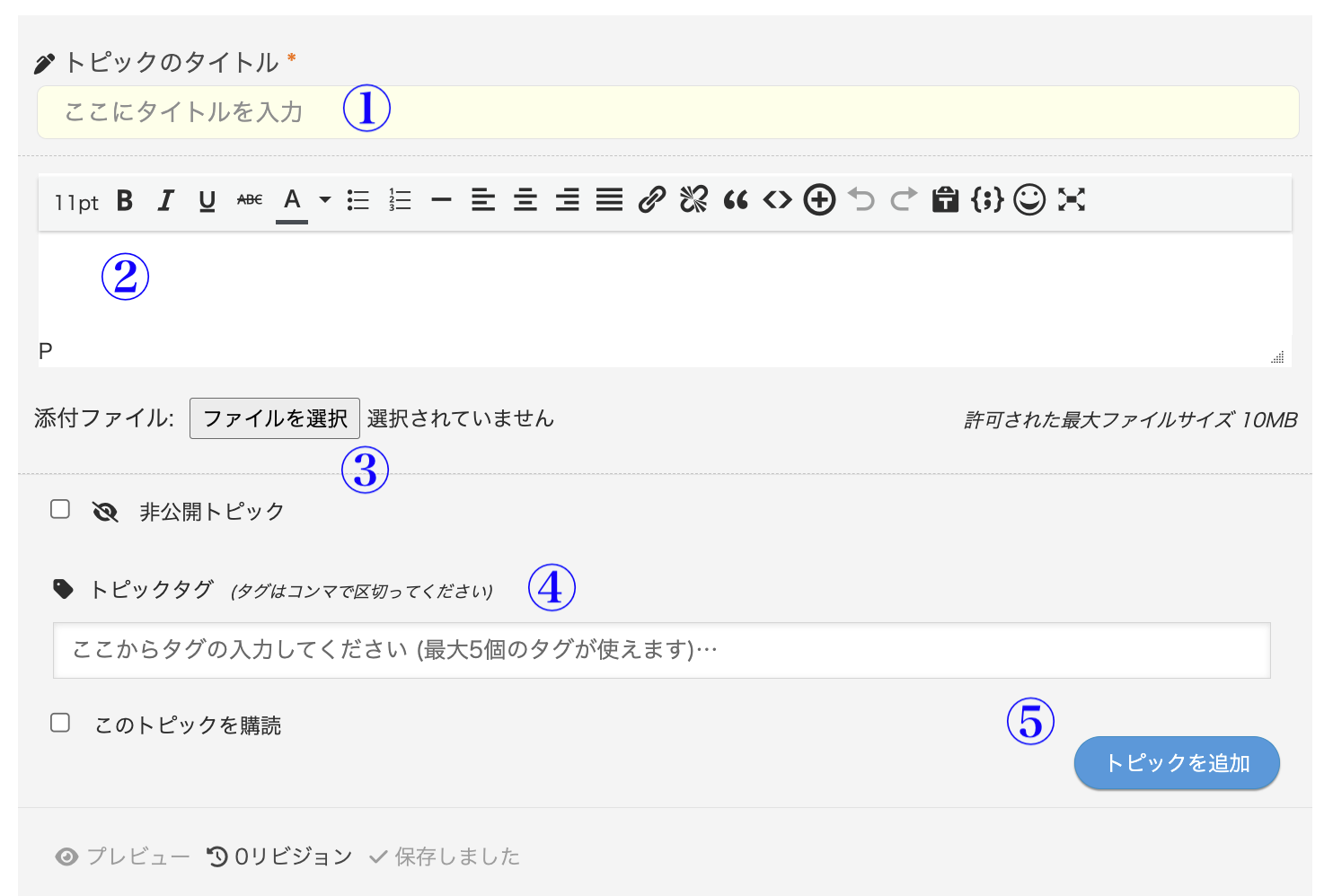Apply strikethrough (ABC) formatting

tap(250, 200)
